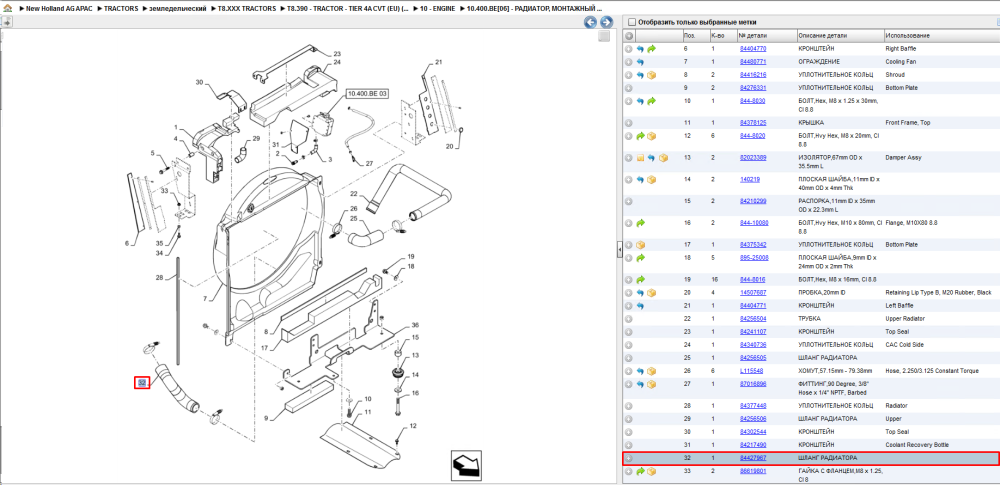Click the green arrow icon on row 33
Image resolution: width=1000 pixels, height=485 pixels.
640,471
